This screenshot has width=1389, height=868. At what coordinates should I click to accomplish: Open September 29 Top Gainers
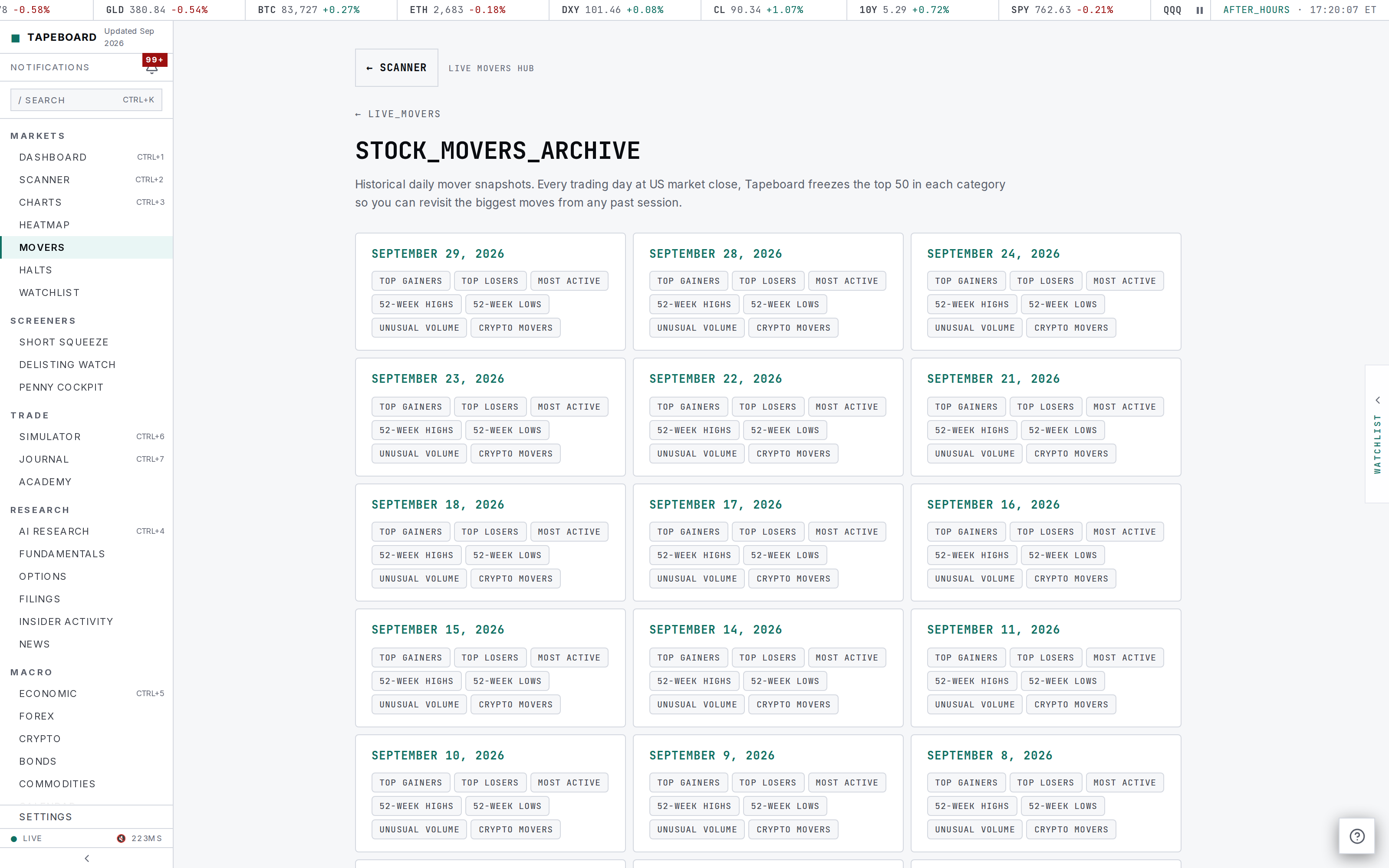[411, 281]
